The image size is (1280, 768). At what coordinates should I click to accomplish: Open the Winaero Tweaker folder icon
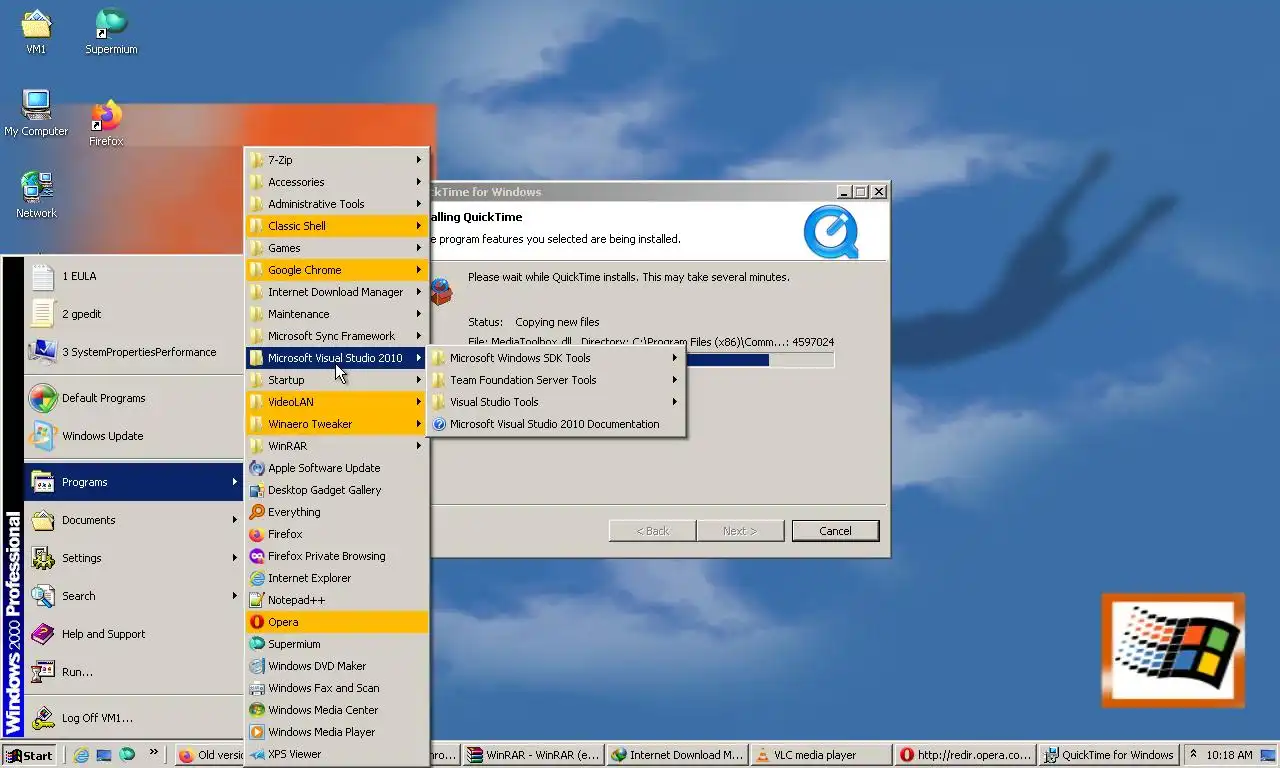tap(257, 424)
